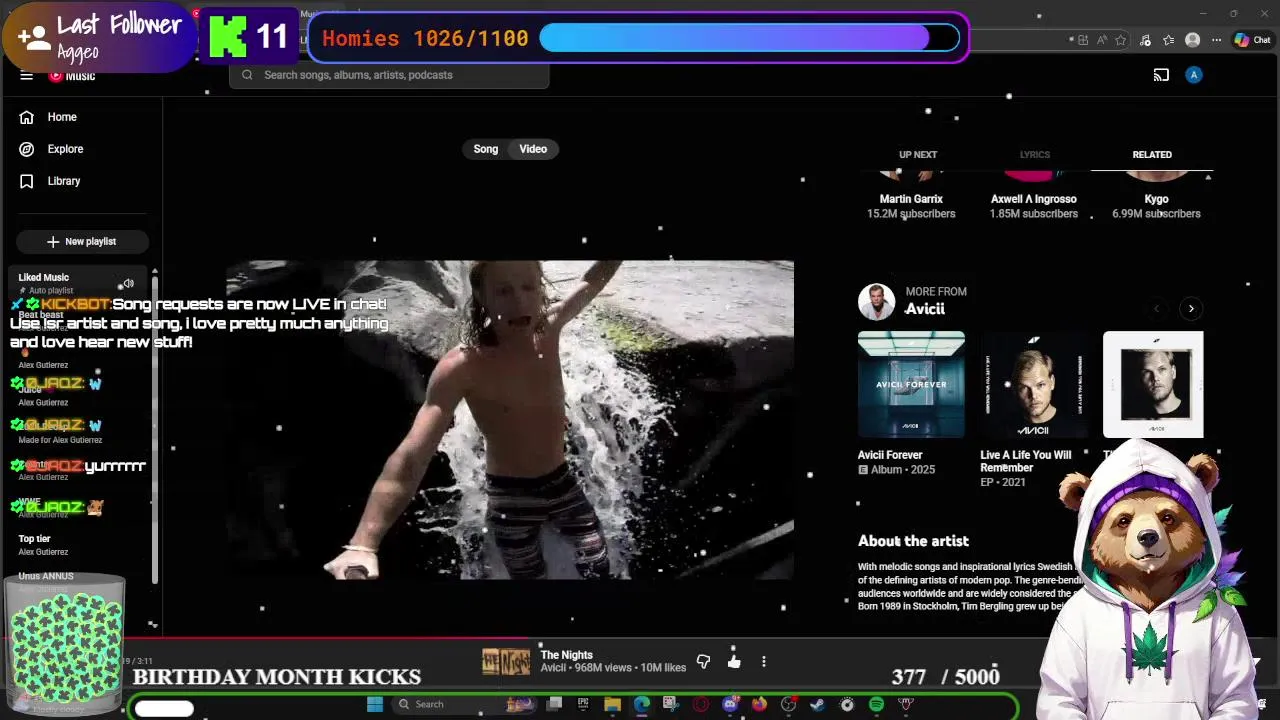The width and height of the screenshot is (1280, 720).
Task: Open the Edge Settings and more menu
Action: 1216,40
